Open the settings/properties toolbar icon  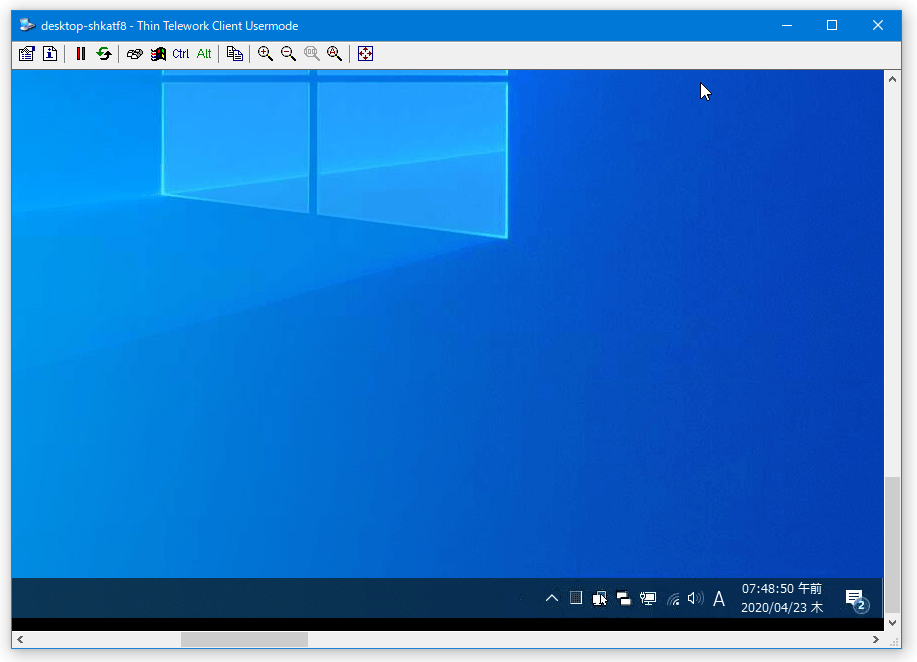[x=27, y=54]
